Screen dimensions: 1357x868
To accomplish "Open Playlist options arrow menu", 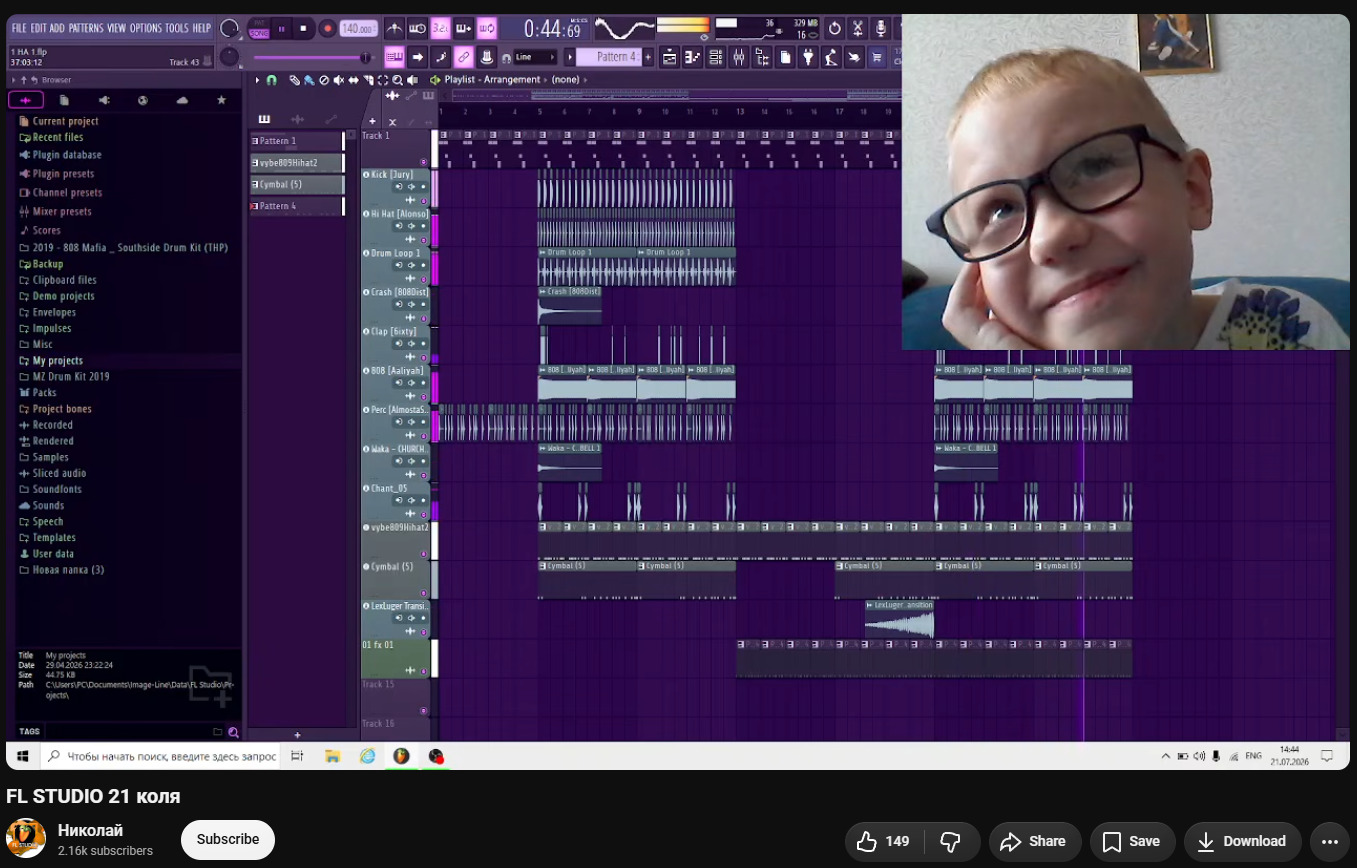I will [257, 80].
